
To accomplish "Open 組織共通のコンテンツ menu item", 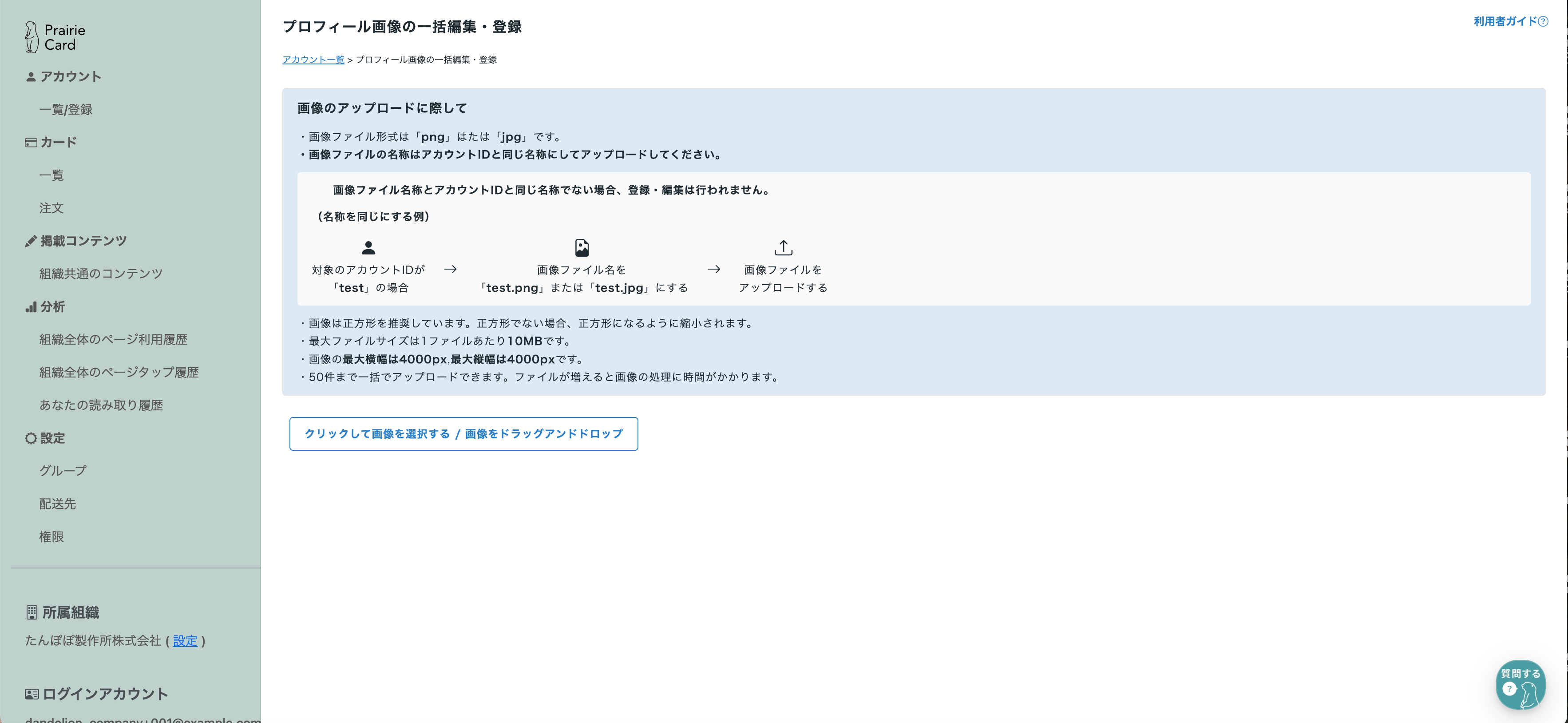I will pos(101,274).
